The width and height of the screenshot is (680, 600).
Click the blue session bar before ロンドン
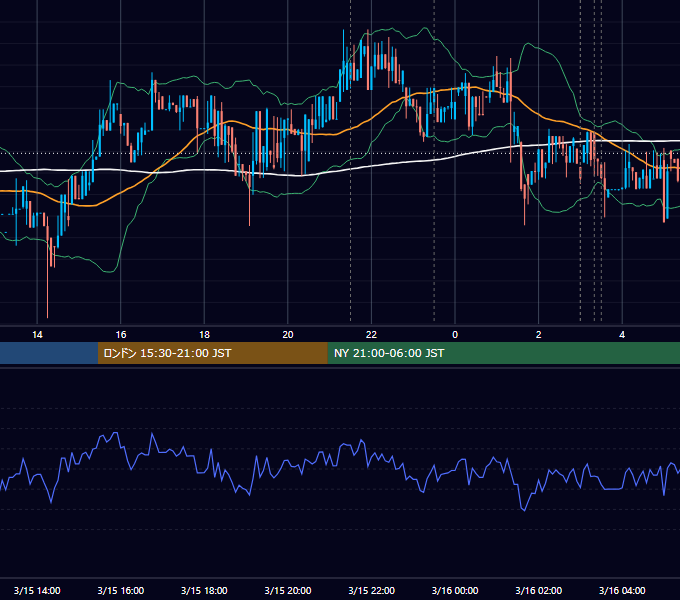pyautogui.click(x=49, y=353)
